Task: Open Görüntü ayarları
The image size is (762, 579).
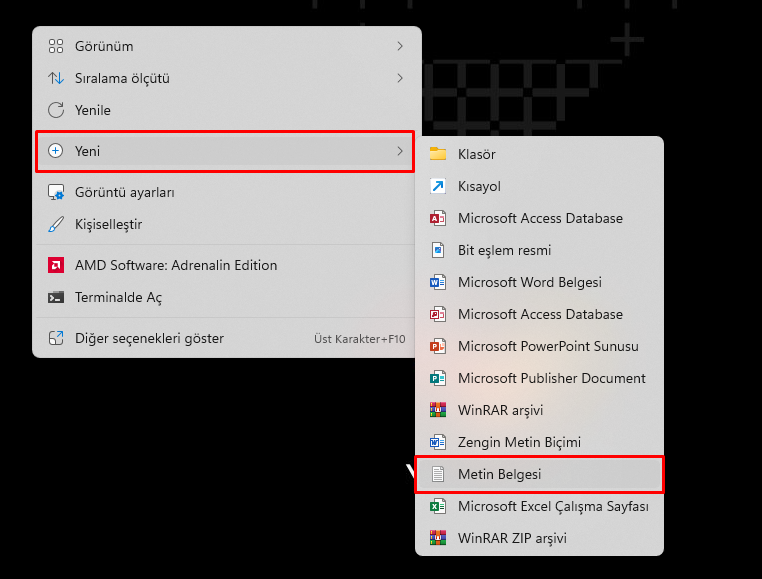Action: (x=125, y=192)
